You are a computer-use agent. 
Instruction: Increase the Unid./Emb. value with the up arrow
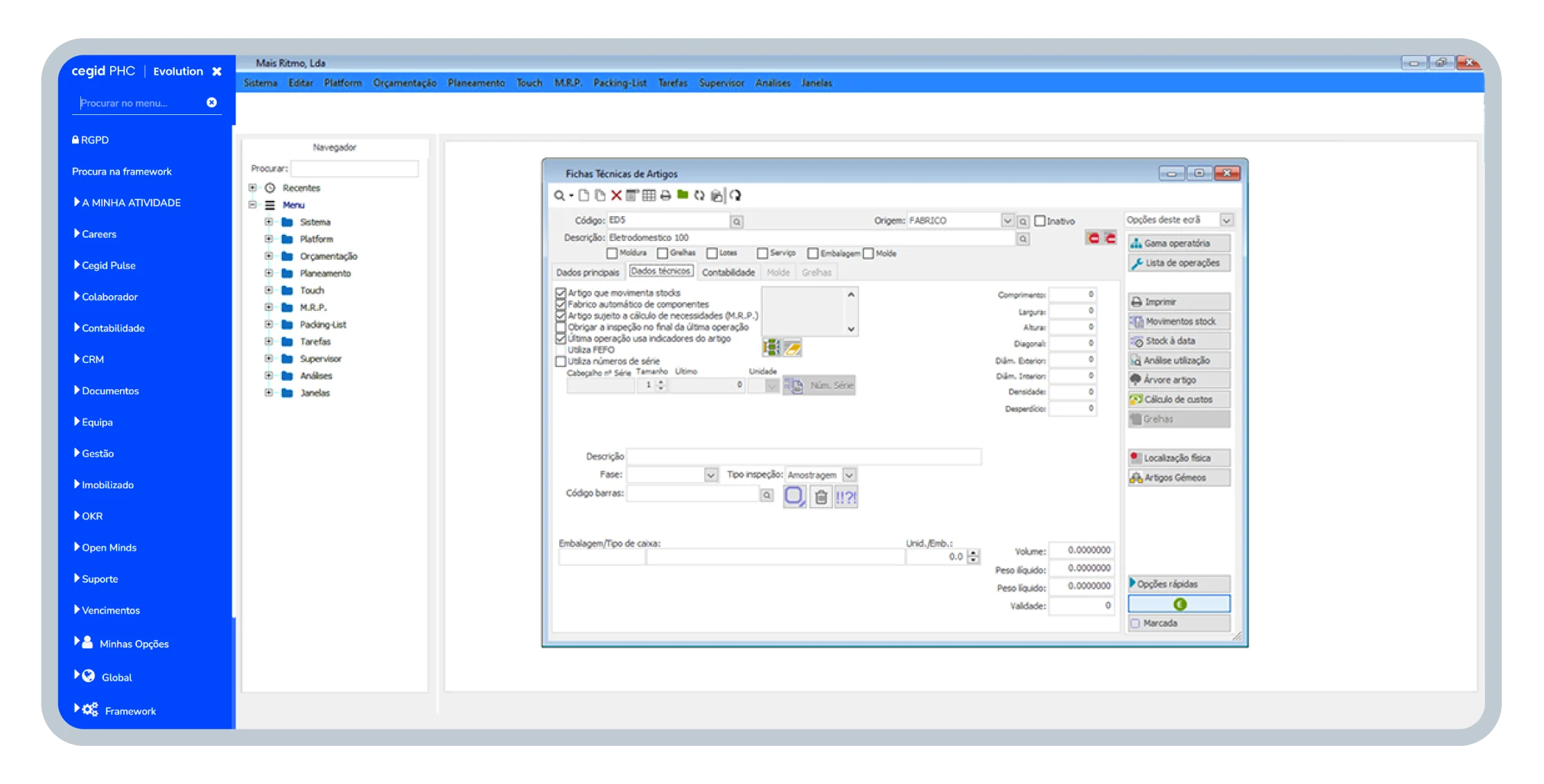tap(974, 553)
